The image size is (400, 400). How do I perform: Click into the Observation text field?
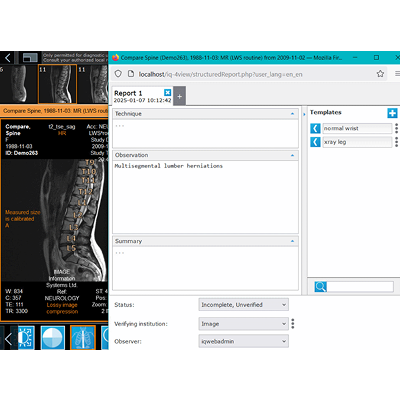point(205,197)
